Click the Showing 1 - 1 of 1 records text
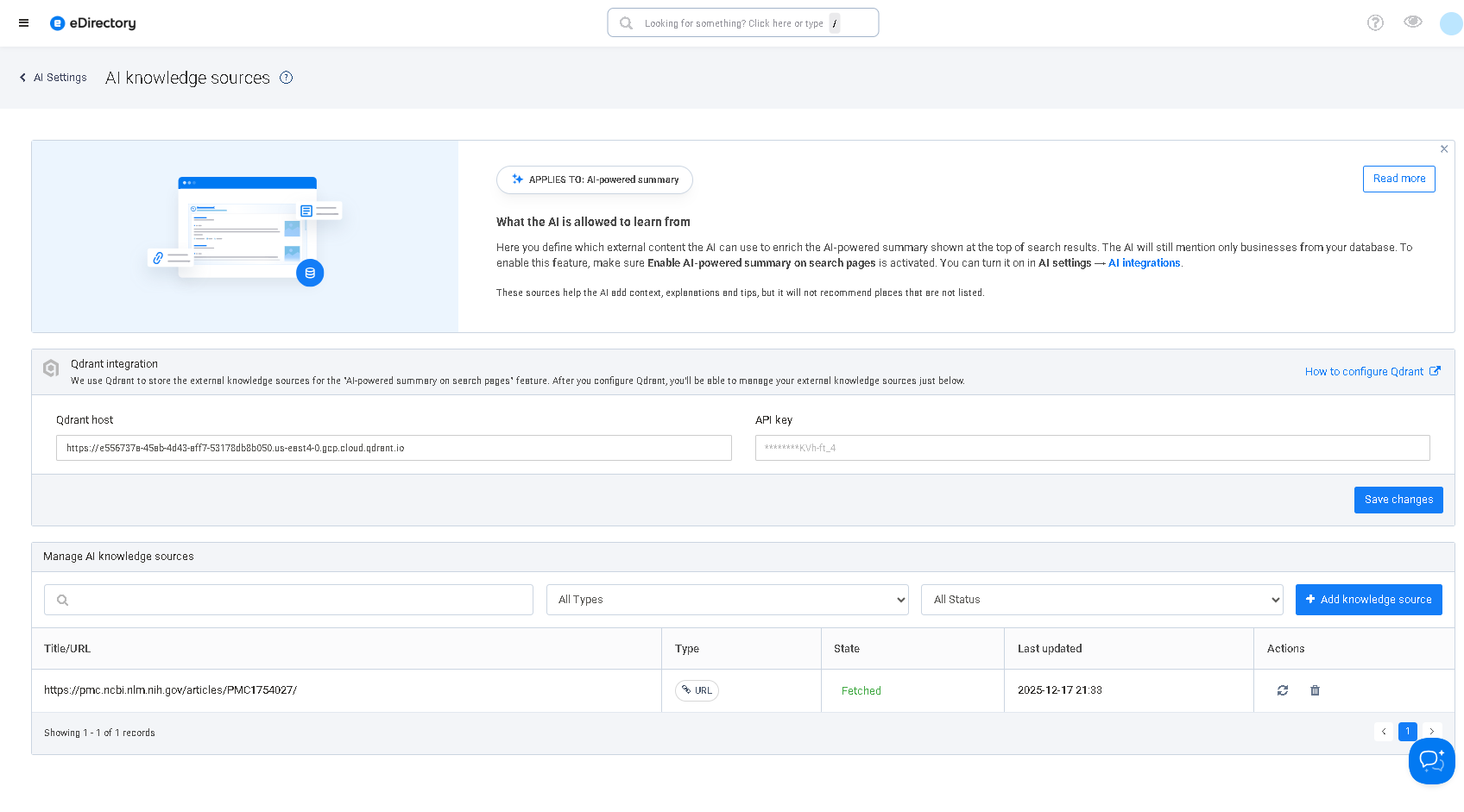The height and width of the screenshot is (812, 1464). tap(99, 733)
